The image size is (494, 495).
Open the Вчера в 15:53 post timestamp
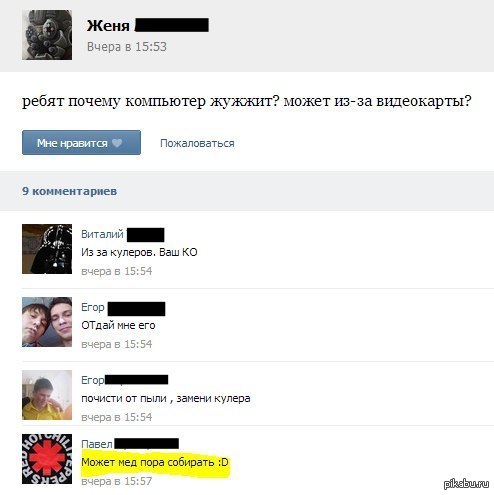(x=127, y=47)
